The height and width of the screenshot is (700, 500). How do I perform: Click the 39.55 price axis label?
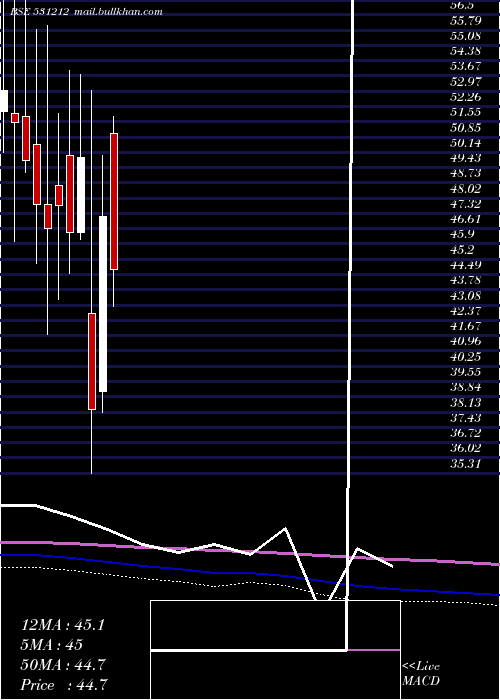point(466,372)
